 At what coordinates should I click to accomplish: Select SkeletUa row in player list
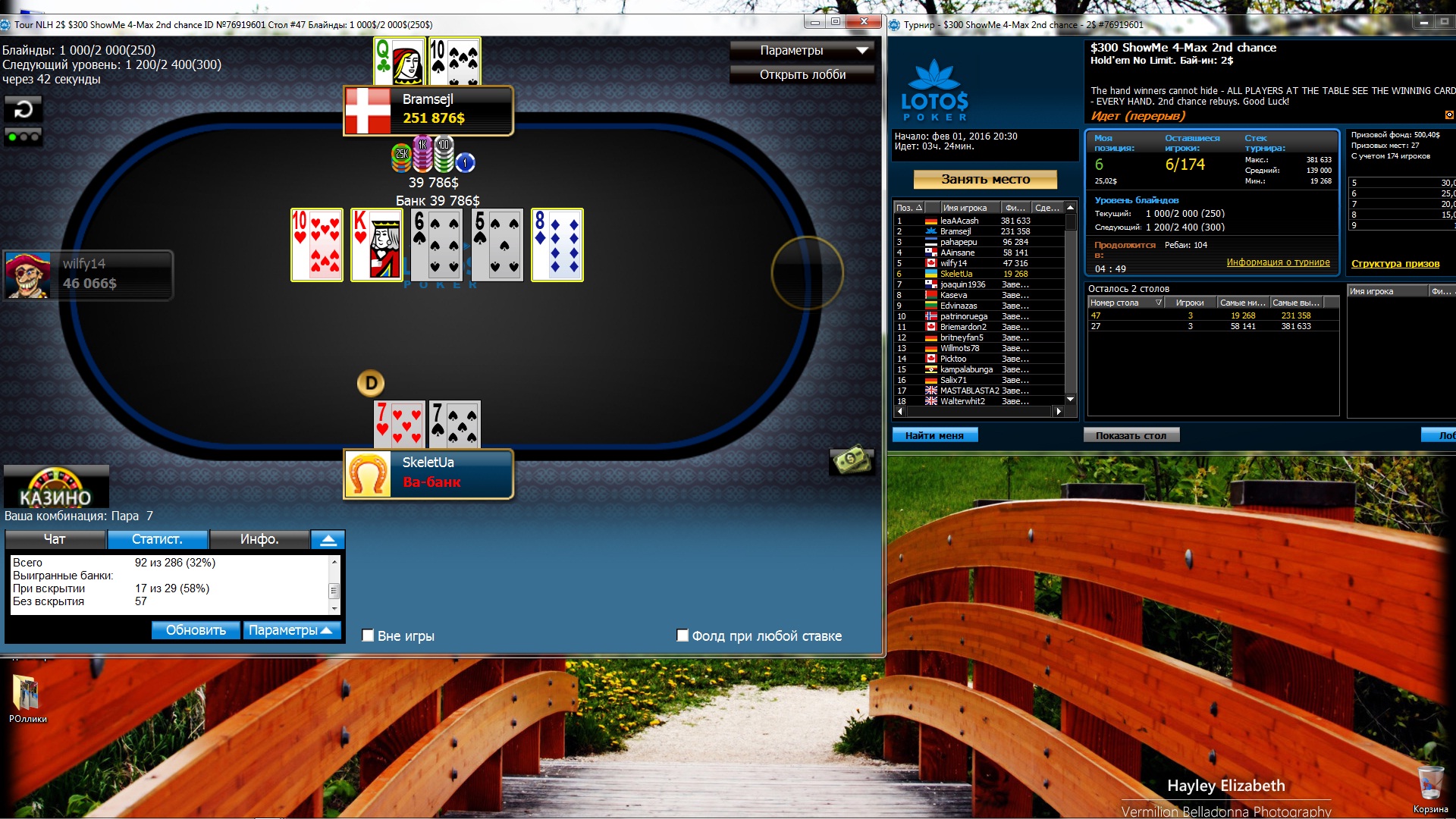(979, 274)
